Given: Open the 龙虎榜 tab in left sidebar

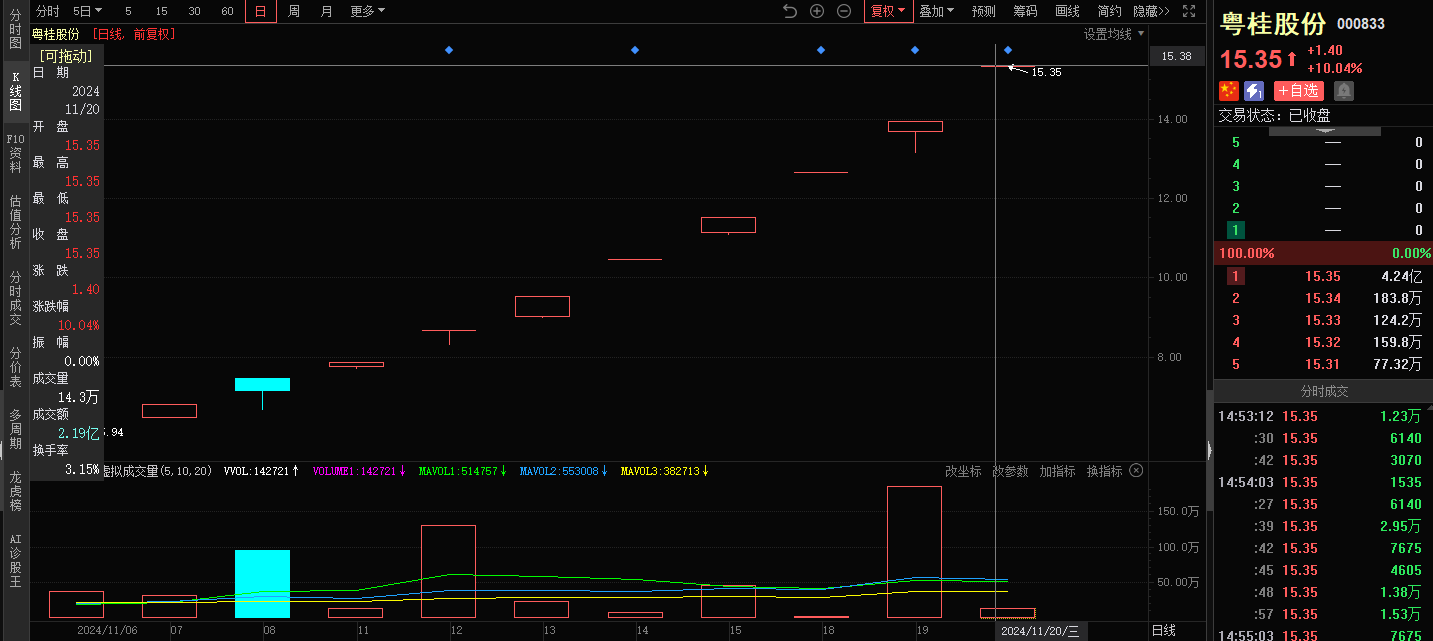Looking at the screenshot, I should pos(15,491).
